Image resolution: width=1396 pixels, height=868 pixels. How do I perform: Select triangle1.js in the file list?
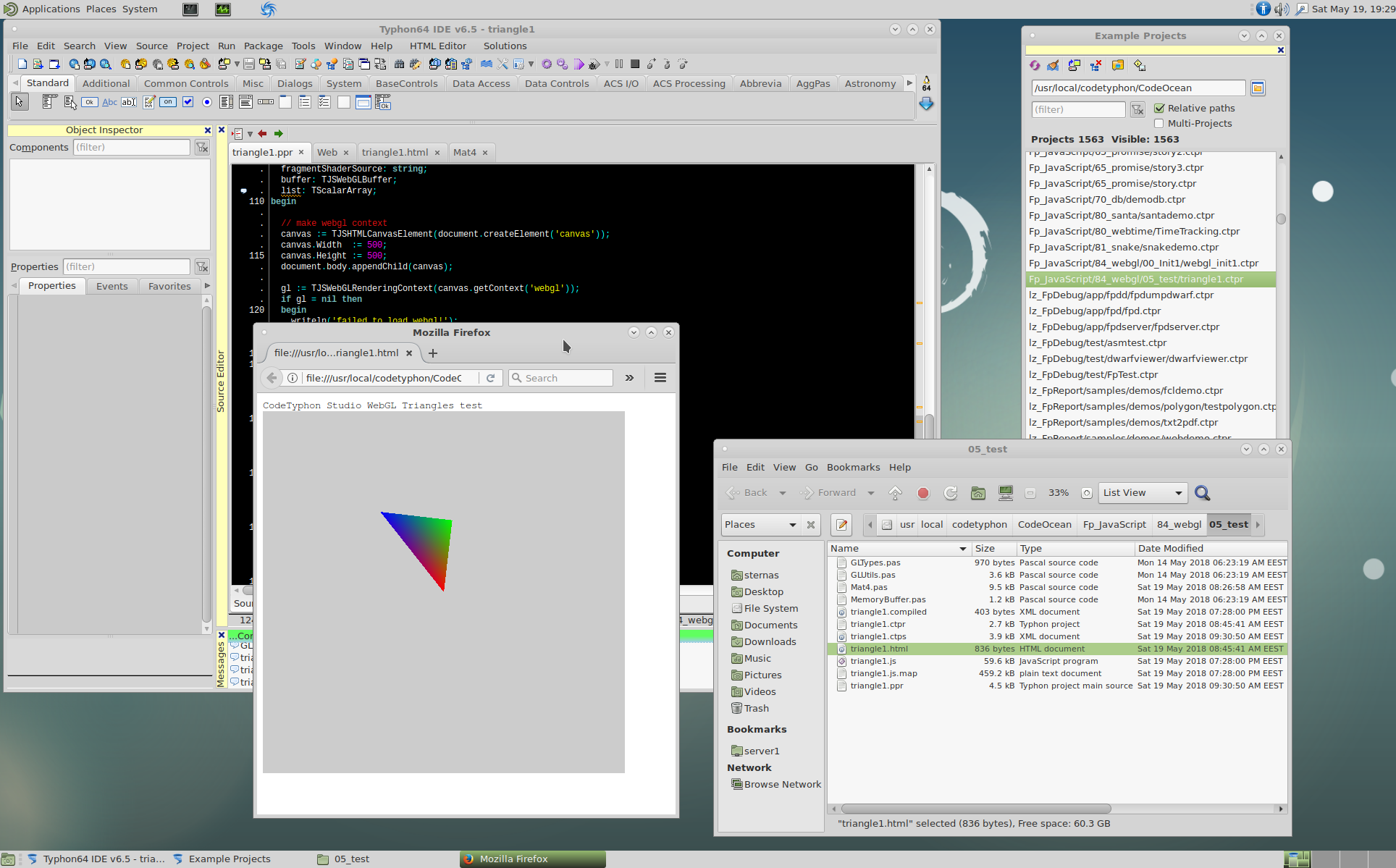coord(872,662)
